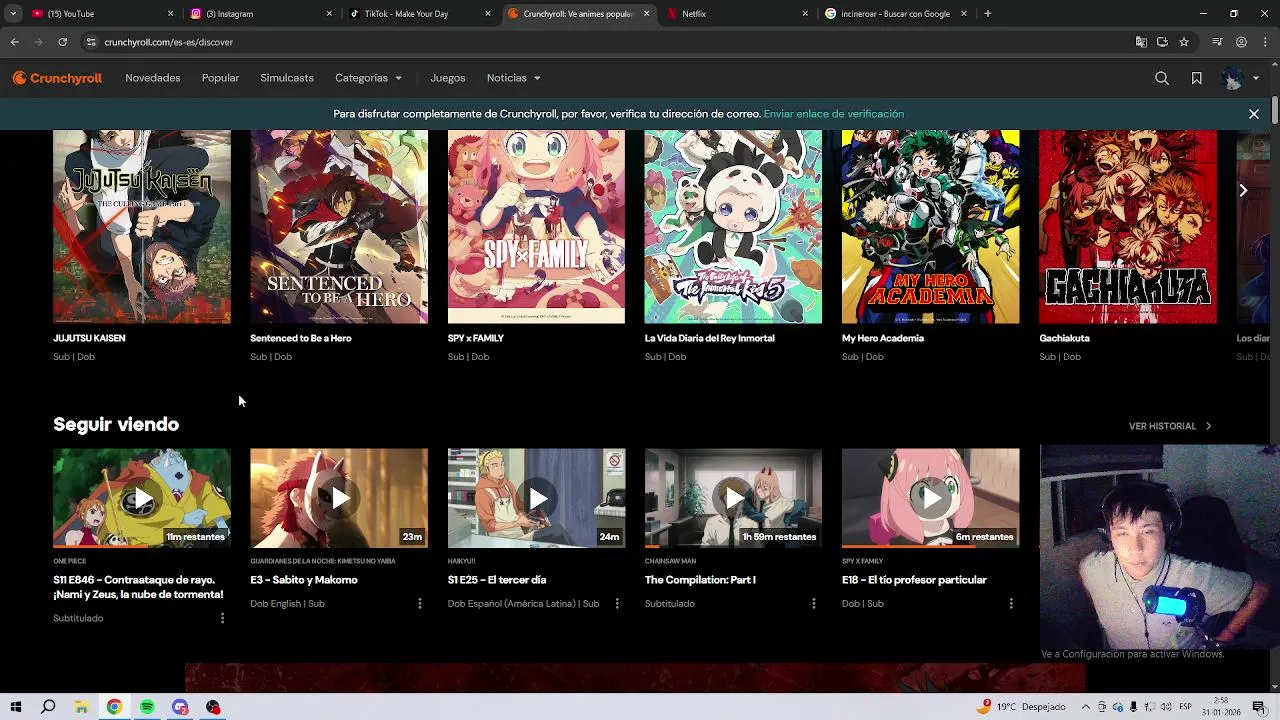Reload the Crunchyroll page
The image size is (1280, 720).
pos(62,42)
